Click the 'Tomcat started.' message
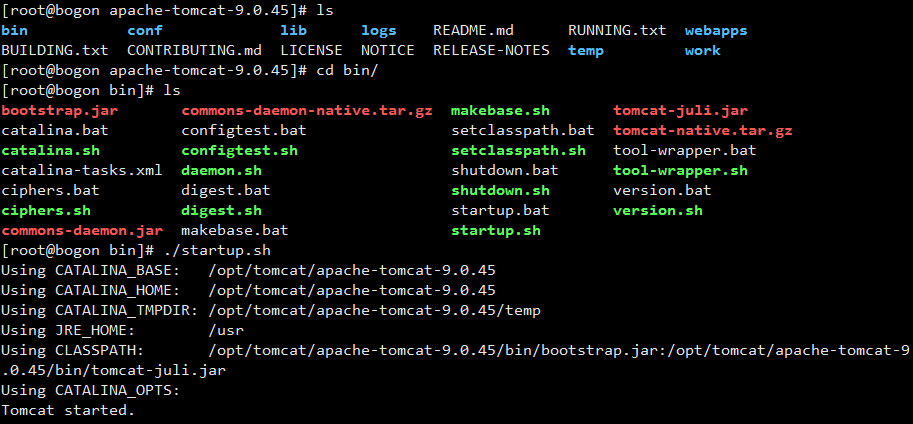The width and height of the screenshot is (913, 424). pos(68,410)
